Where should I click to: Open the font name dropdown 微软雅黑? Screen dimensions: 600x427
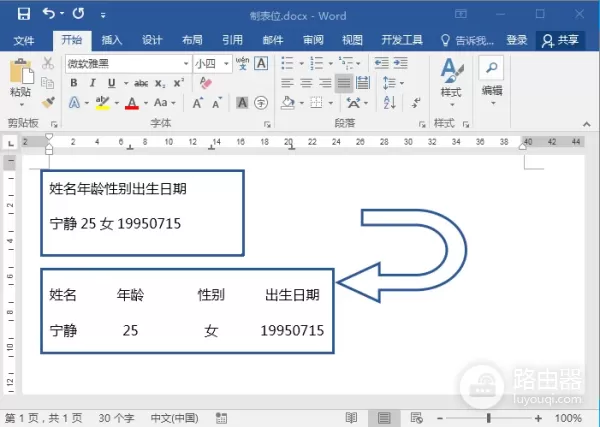pyautogui.click(x=186, y=64)
